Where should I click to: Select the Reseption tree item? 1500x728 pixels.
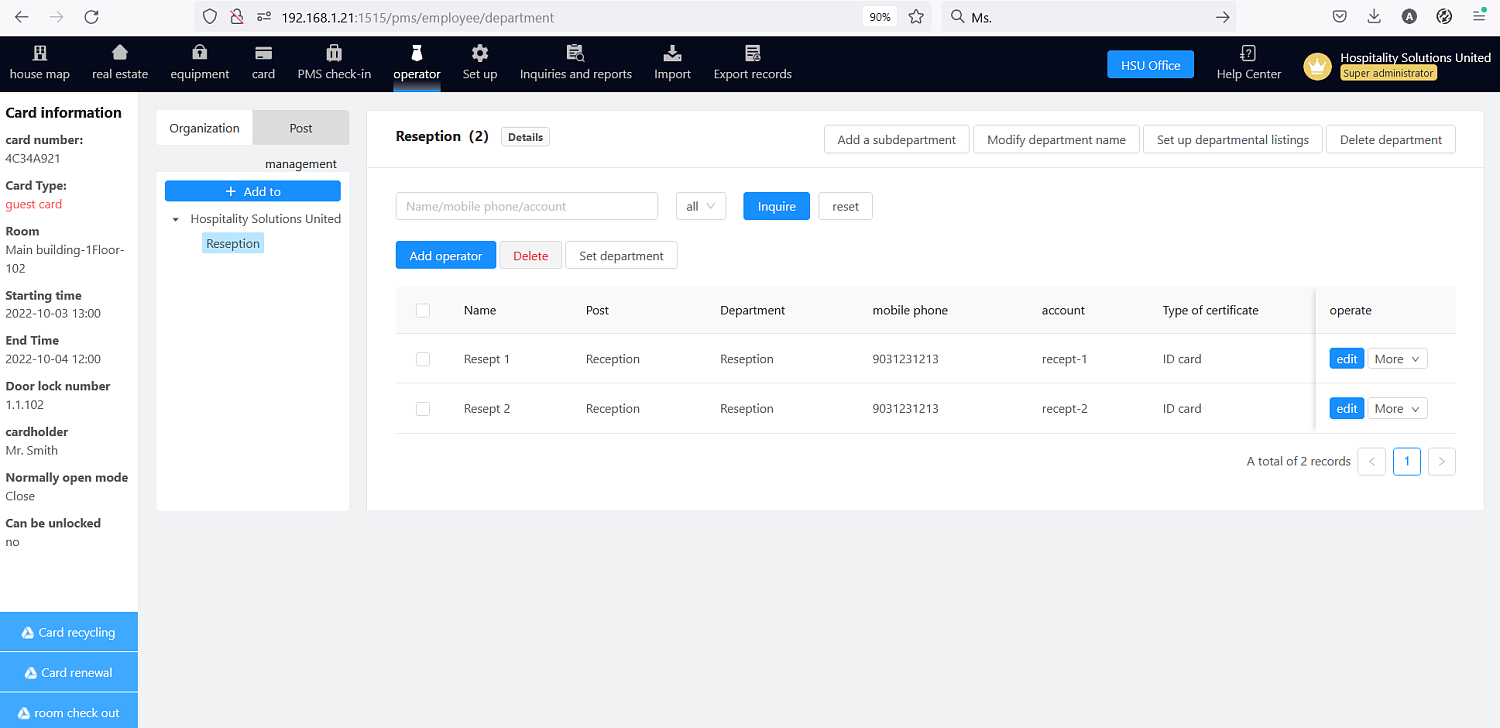click(x=233, y=243)
